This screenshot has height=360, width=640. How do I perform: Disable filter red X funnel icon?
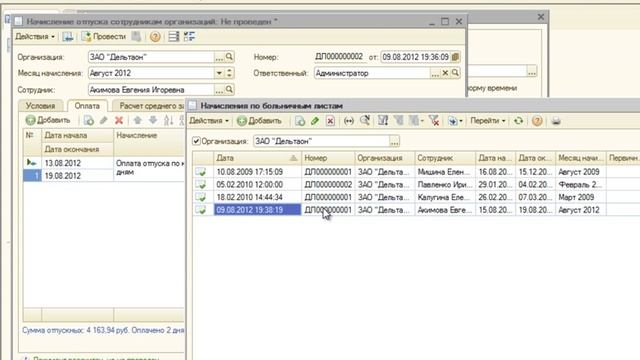(434, 121)
